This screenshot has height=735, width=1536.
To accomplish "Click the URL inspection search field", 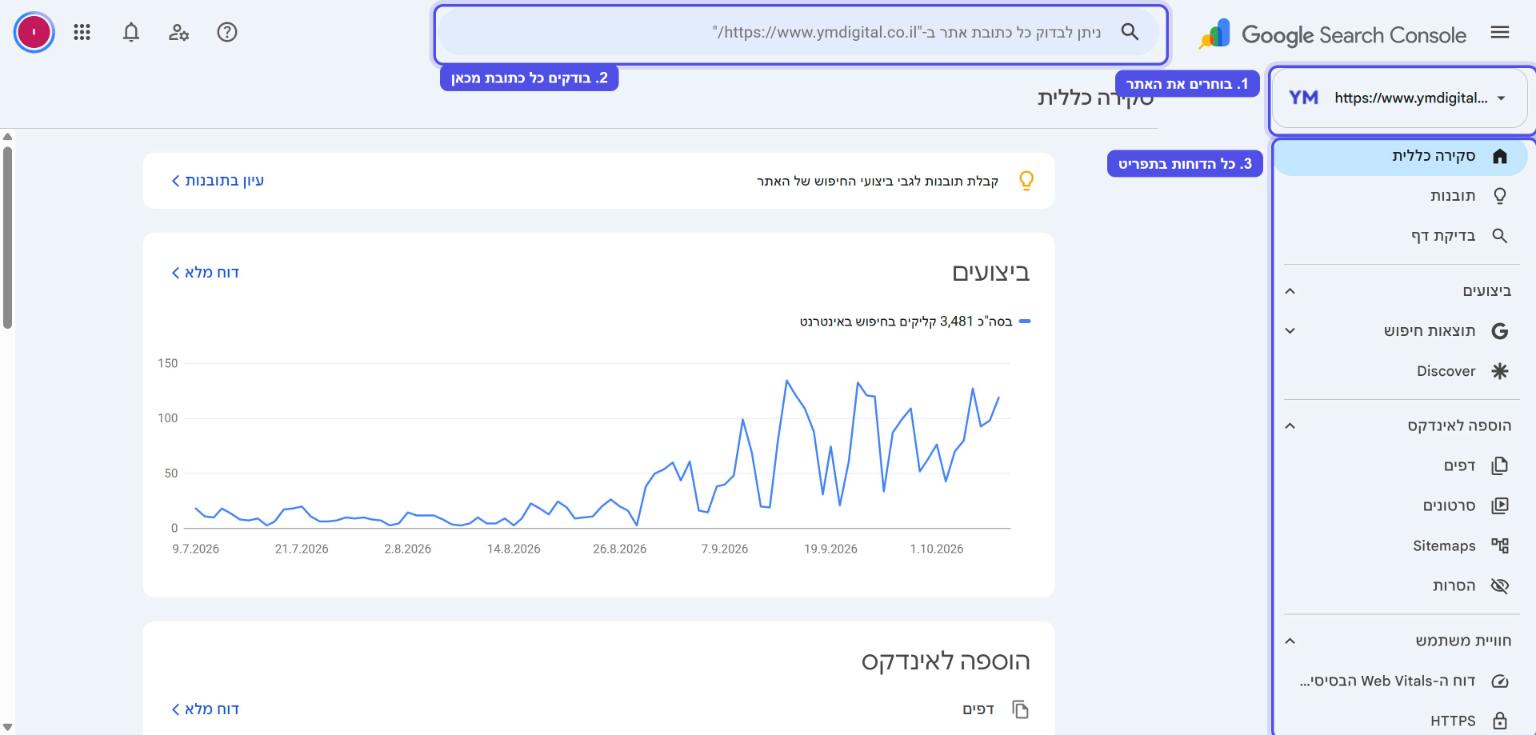I will 799,33.
